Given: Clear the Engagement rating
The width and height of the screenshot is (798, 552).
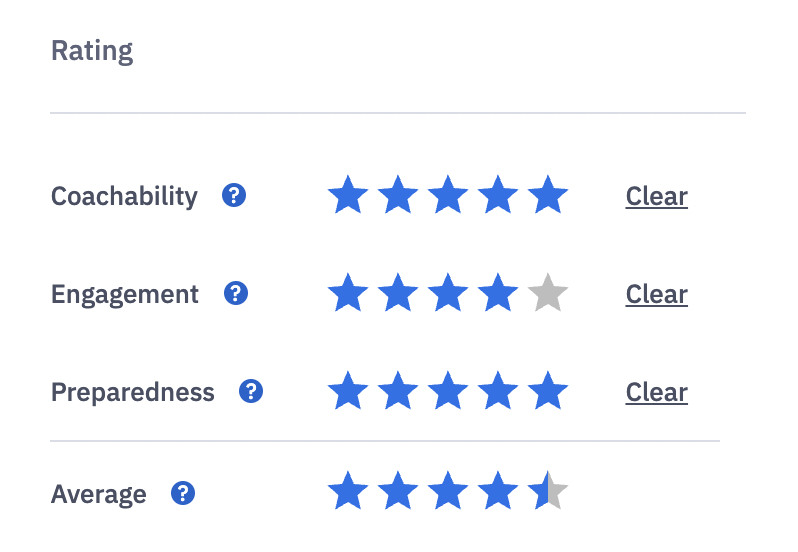Looking at the screenshot, I should pos(656,294).
